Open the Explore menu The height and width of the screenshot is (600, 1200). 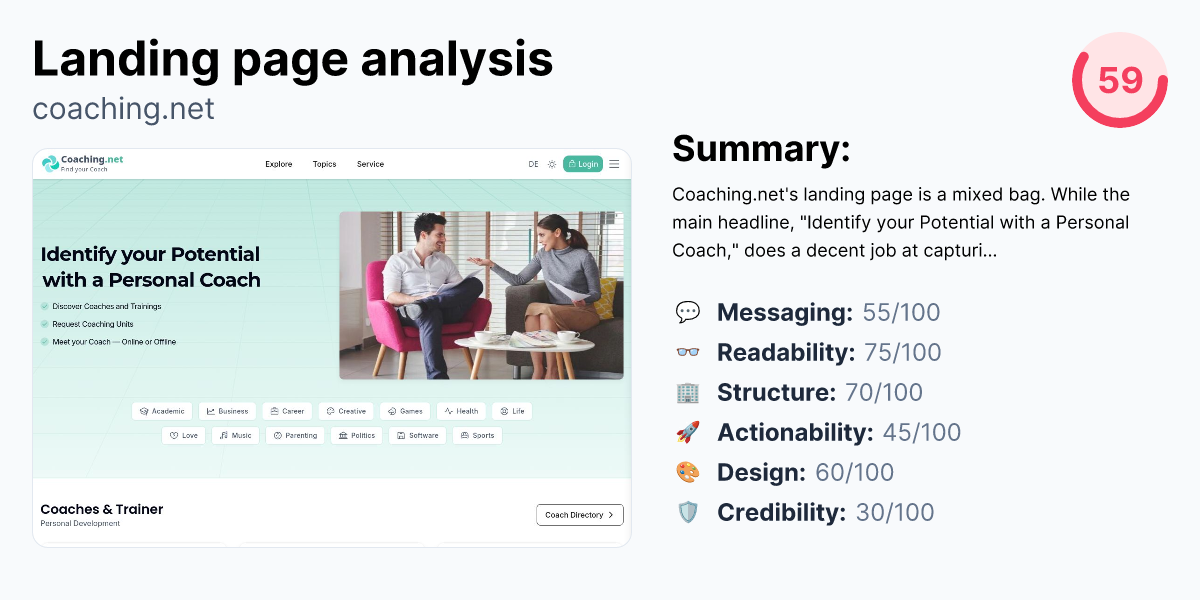point(278,164)
